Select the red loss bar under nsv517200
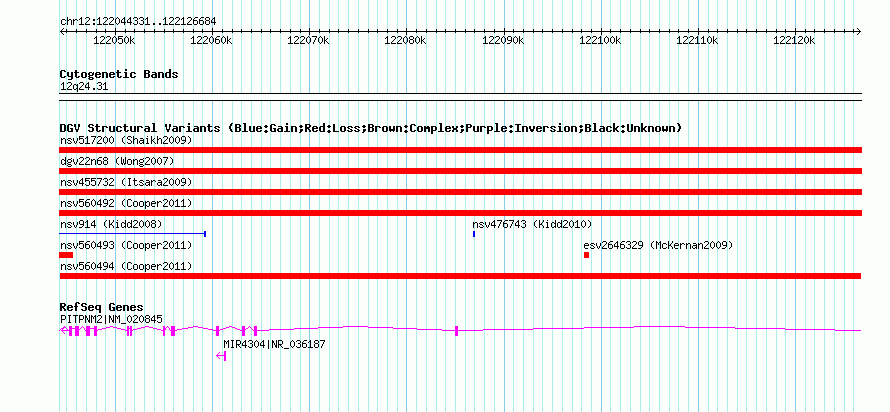This screenshot has height=412, width=890. pos(460,150)
